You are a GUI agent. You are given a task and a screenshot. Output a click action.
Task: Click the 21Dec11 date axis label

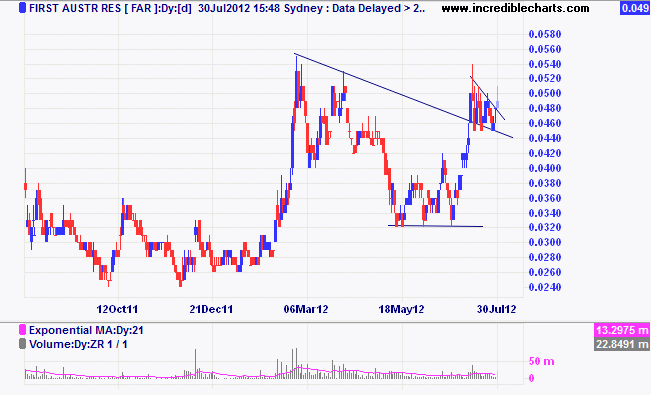pyautogui.click(x=211, y=309)
